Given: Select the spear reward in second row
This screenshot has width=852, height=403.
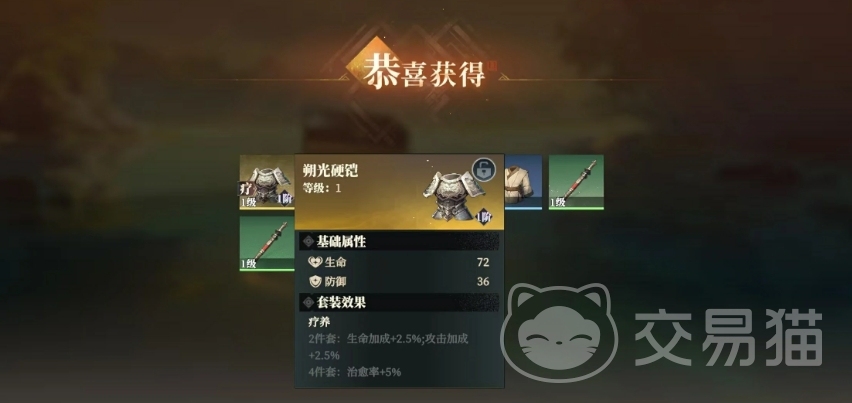Looking at the screenshot, I should pos(267,243).
